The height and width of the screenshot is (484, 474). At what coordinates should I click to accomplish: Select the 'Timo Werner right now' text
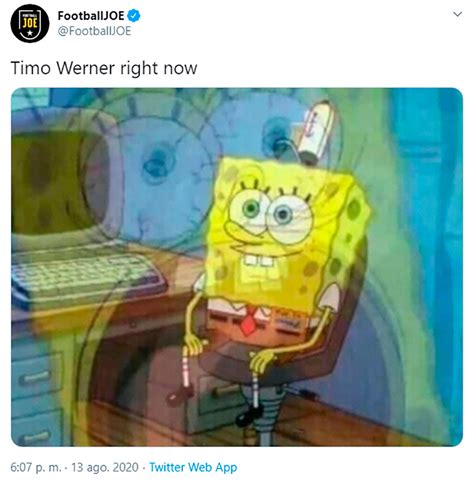coord(104,68)
